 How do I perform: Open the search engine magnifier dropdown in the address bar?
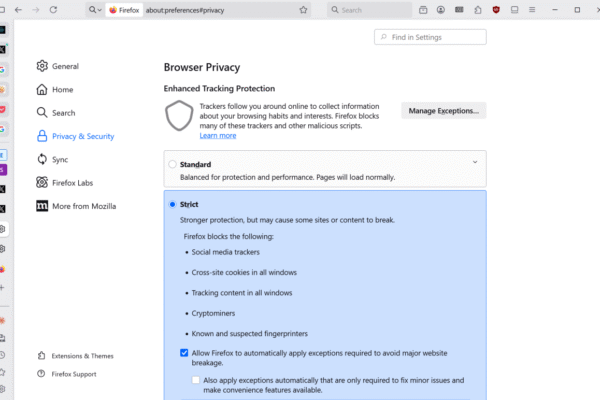click(x=95, y=10)
